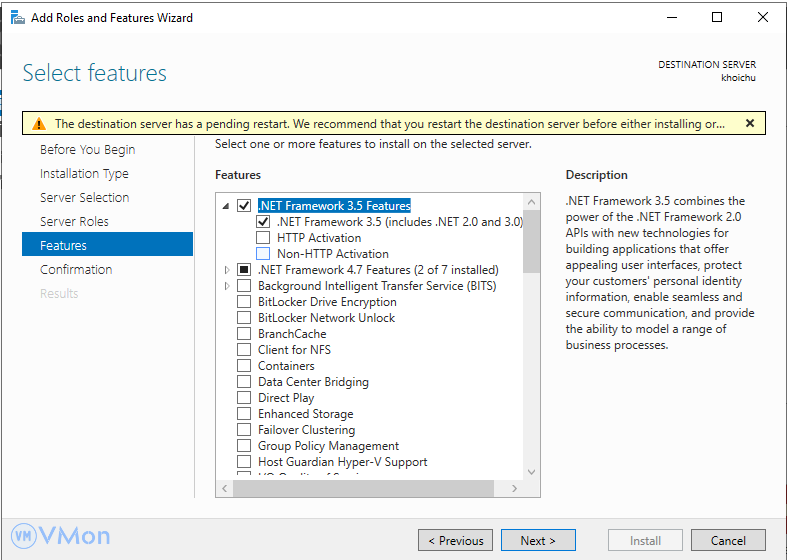Select the HTTP Activation label

click(x=319, y=237)
